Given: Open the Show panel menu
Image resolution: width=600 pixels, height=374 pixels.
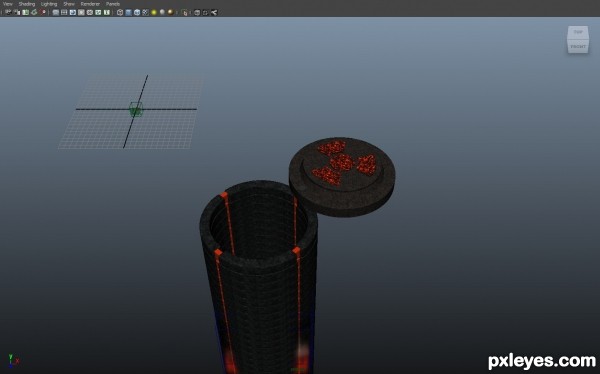Looking at the screenshot, I should click(69, 4).
